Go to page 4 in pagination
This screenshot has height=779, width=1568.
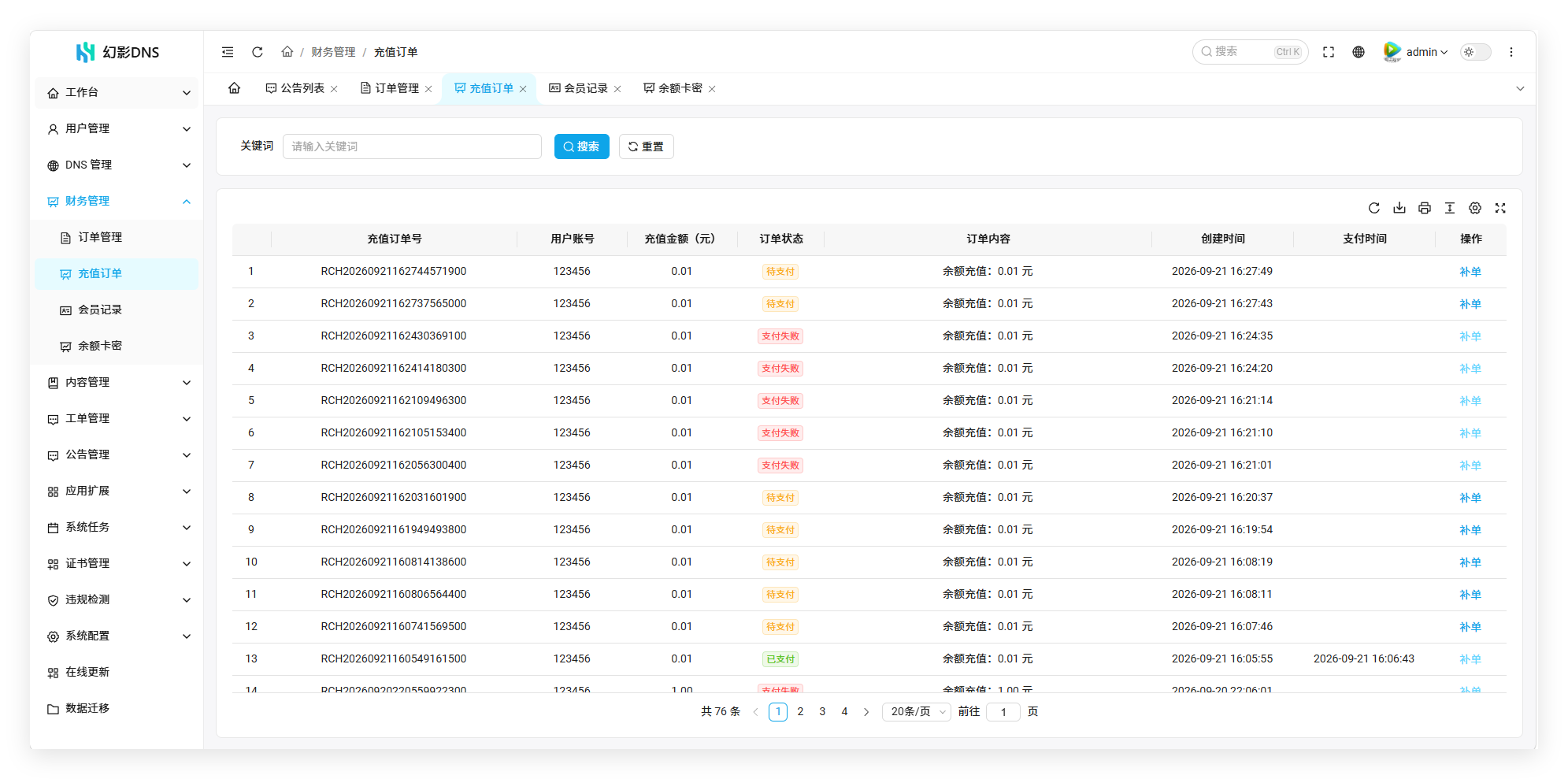pyautogui.click(x=844, y=712)
